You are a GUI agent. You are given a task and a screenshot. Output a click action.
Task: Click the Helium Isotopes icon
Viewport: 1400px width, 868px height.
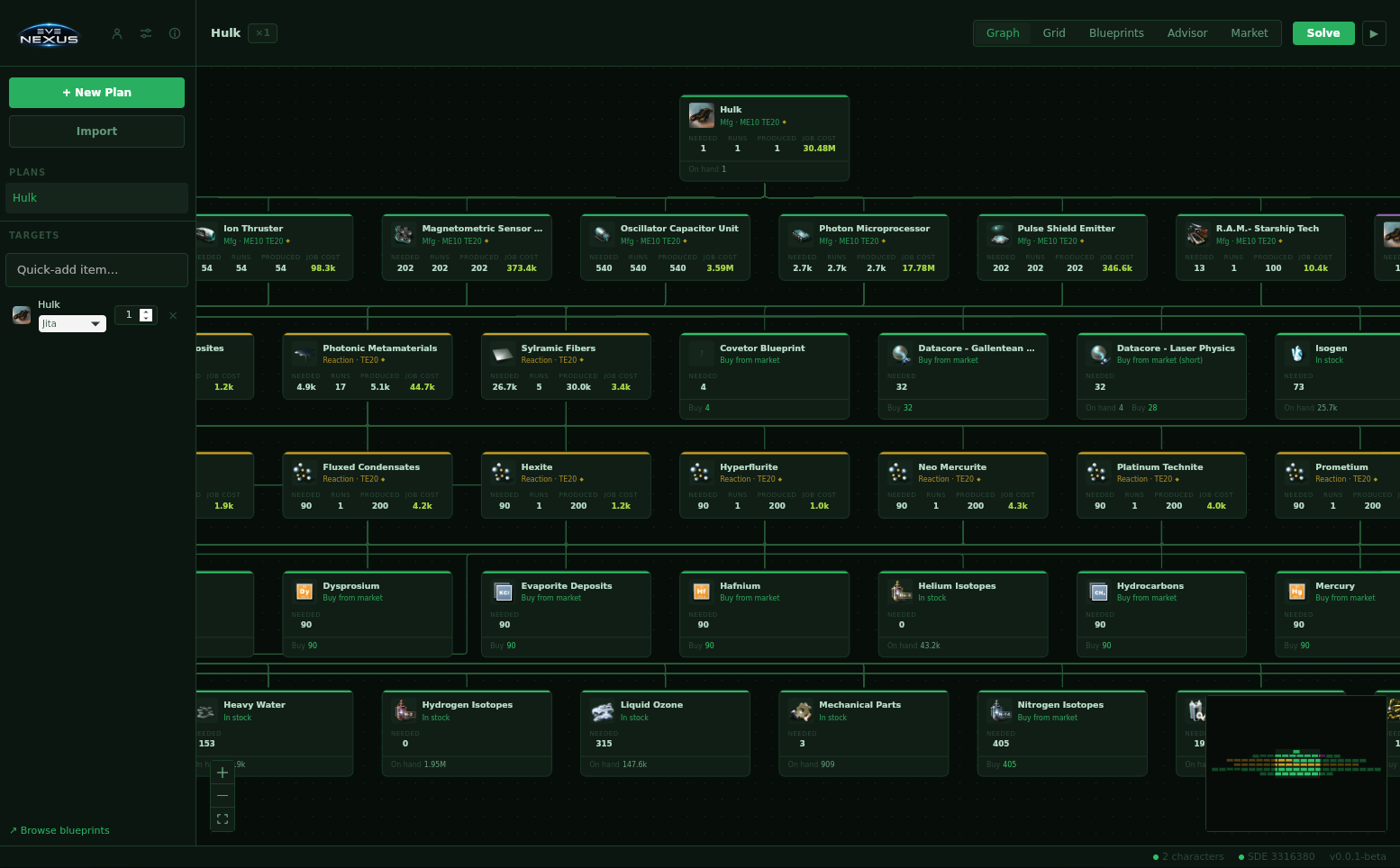pos(900,591)
